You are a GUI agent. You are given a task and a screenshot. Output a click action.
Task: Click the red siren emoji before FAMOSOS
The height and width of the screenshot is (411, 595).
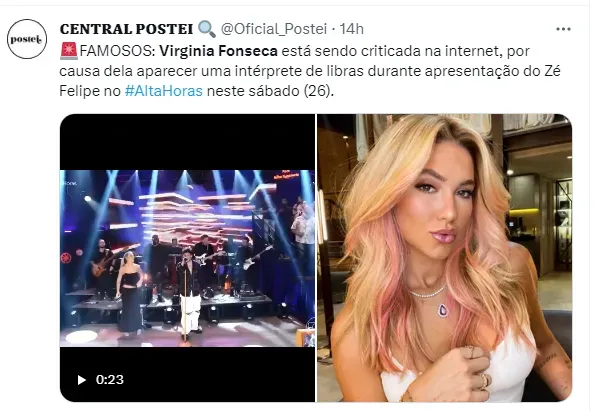[69, 51]
